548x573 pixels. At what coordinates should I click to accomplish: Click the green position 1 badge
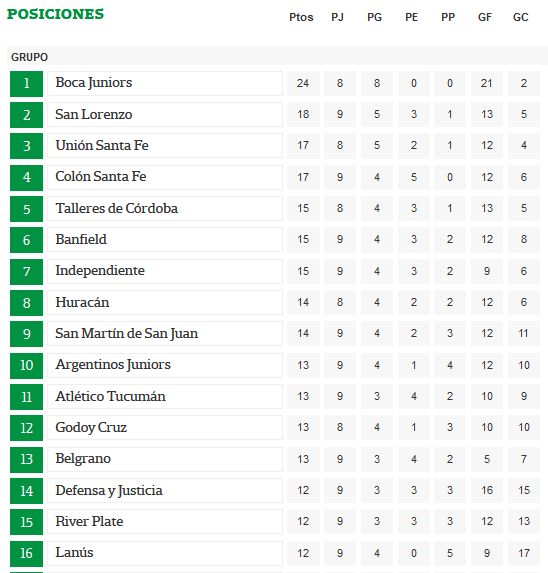[x=26, y=84]
